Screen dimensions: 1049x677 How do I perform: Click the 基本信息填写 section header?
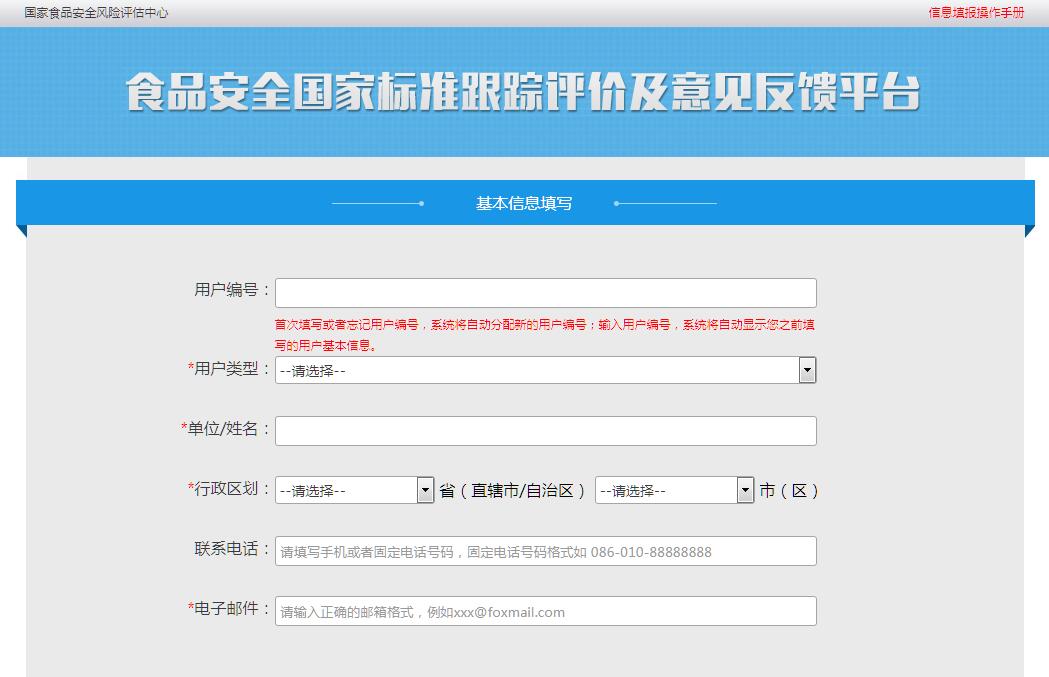[x=524, y=203]
